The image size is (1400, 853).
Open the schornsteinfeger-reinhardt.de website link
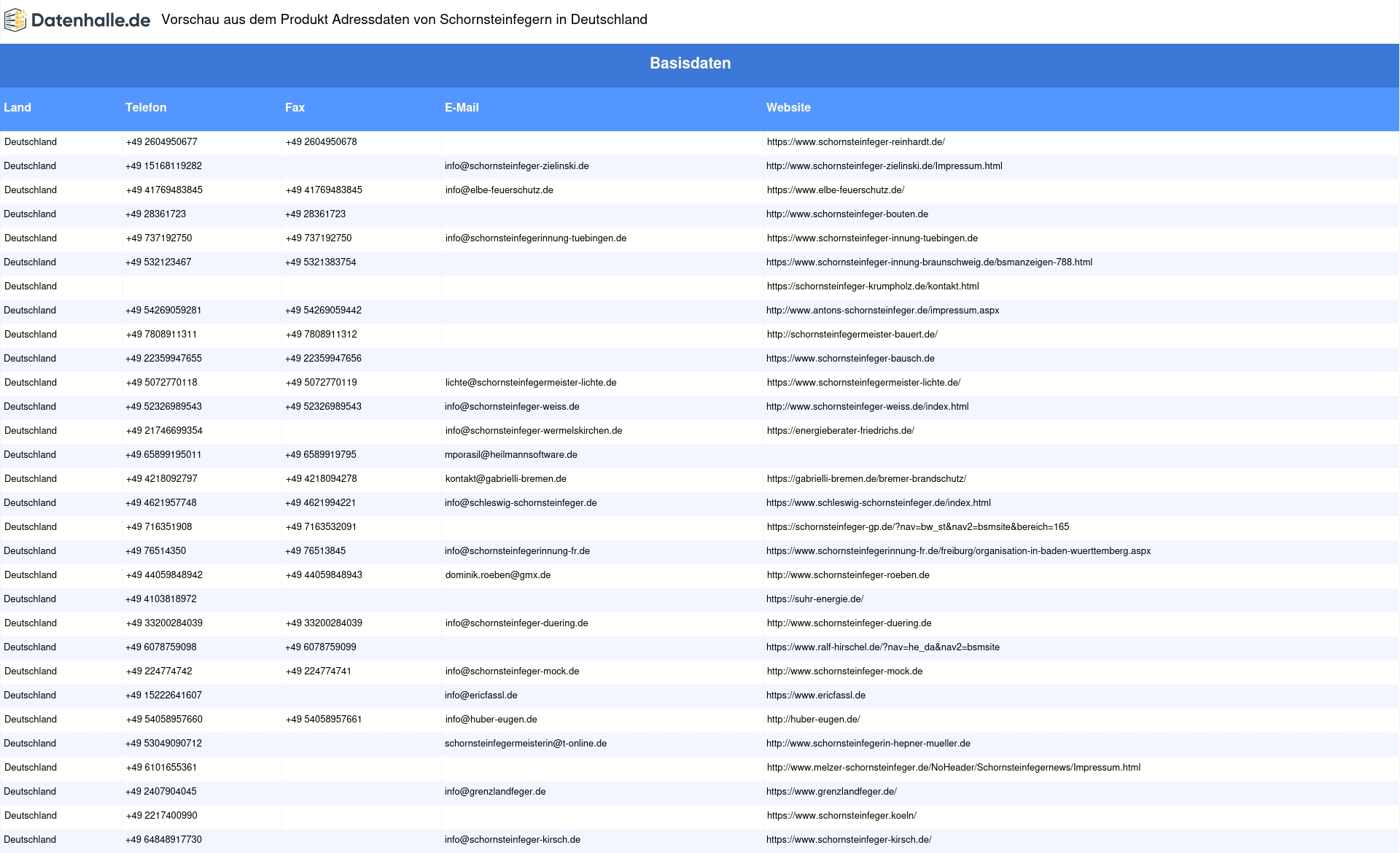click(x=856, y=142)
